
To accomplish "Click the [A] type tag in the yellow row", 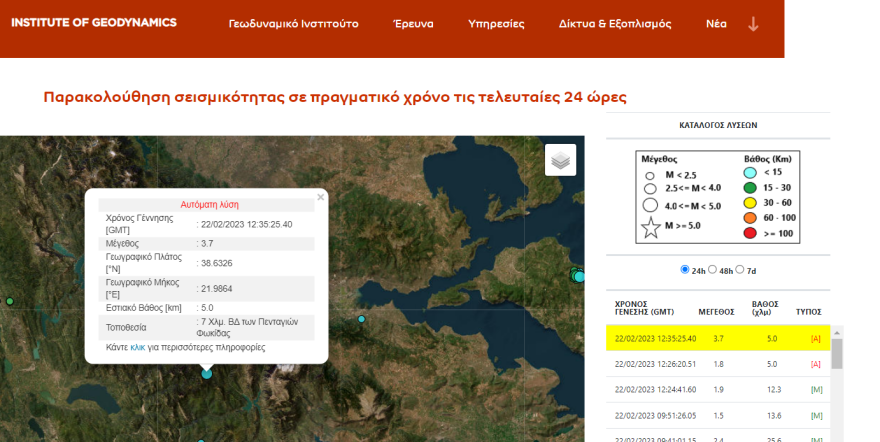I will point(815,339).
